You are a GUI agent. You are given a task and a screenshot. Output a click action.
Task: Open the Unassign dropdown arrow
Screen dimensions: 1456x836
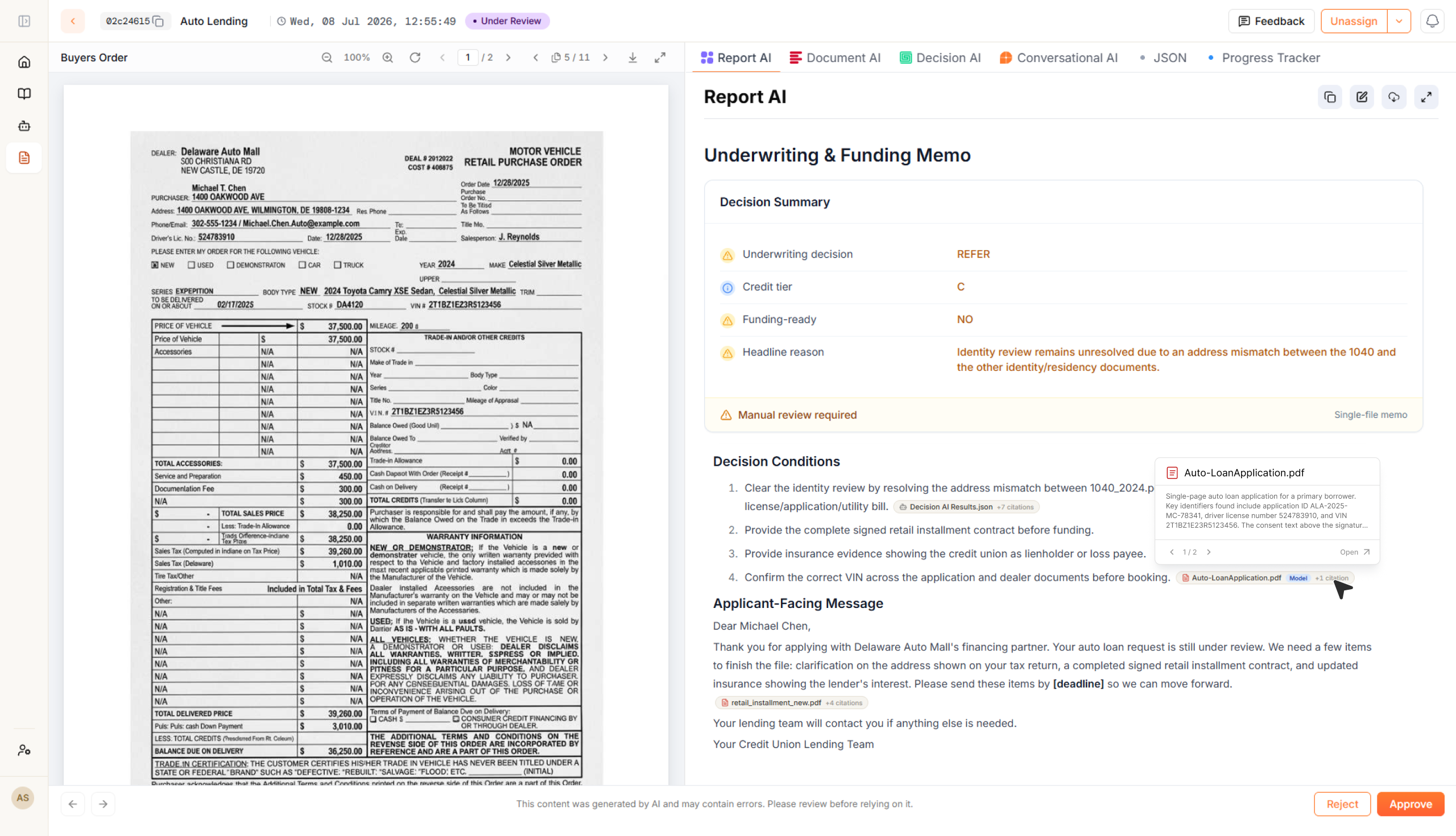click(1399, 21)
